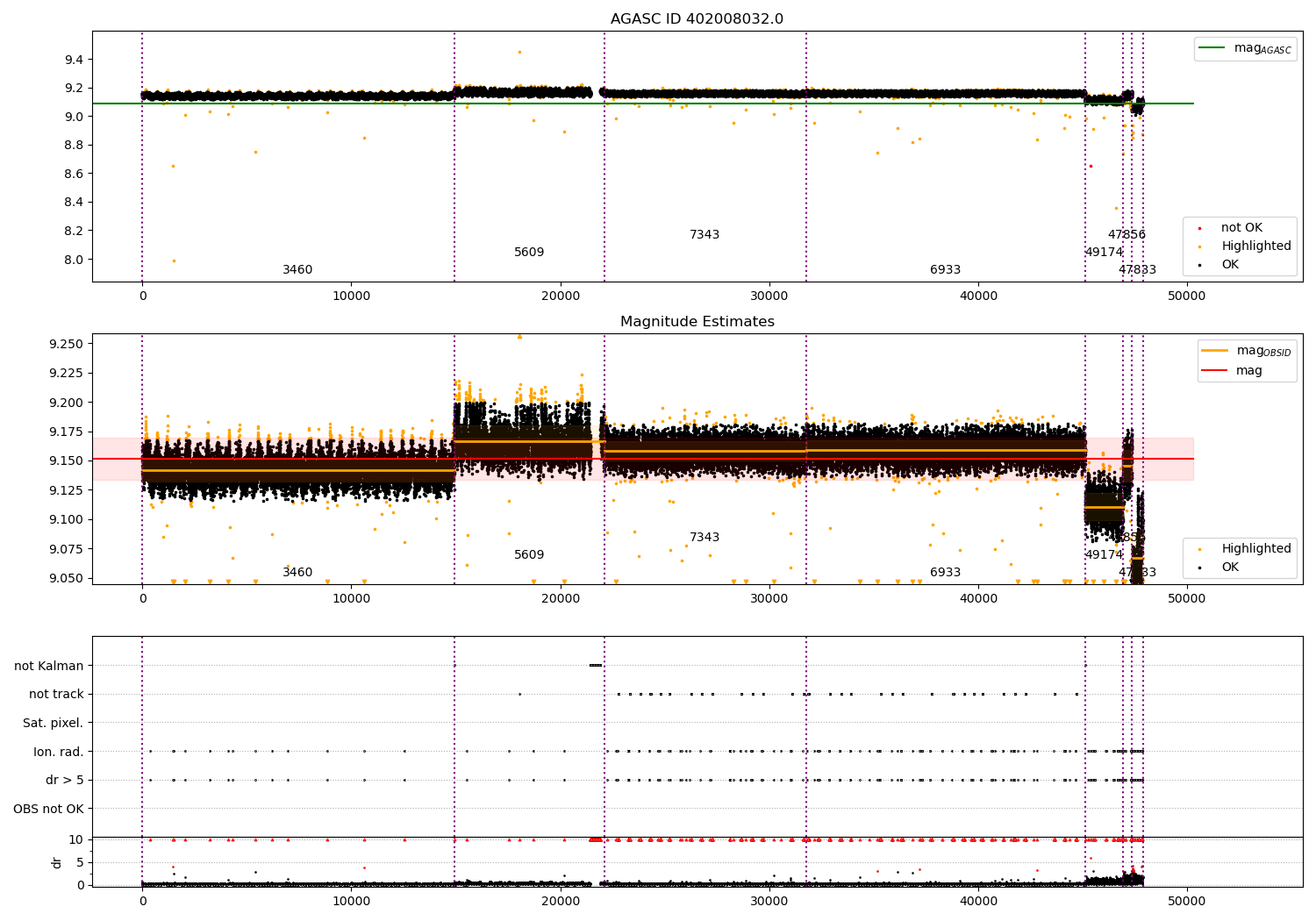Click obsid label 47856 in the top plot
The image size is (1316, 921).
(x=1126, y=235)
